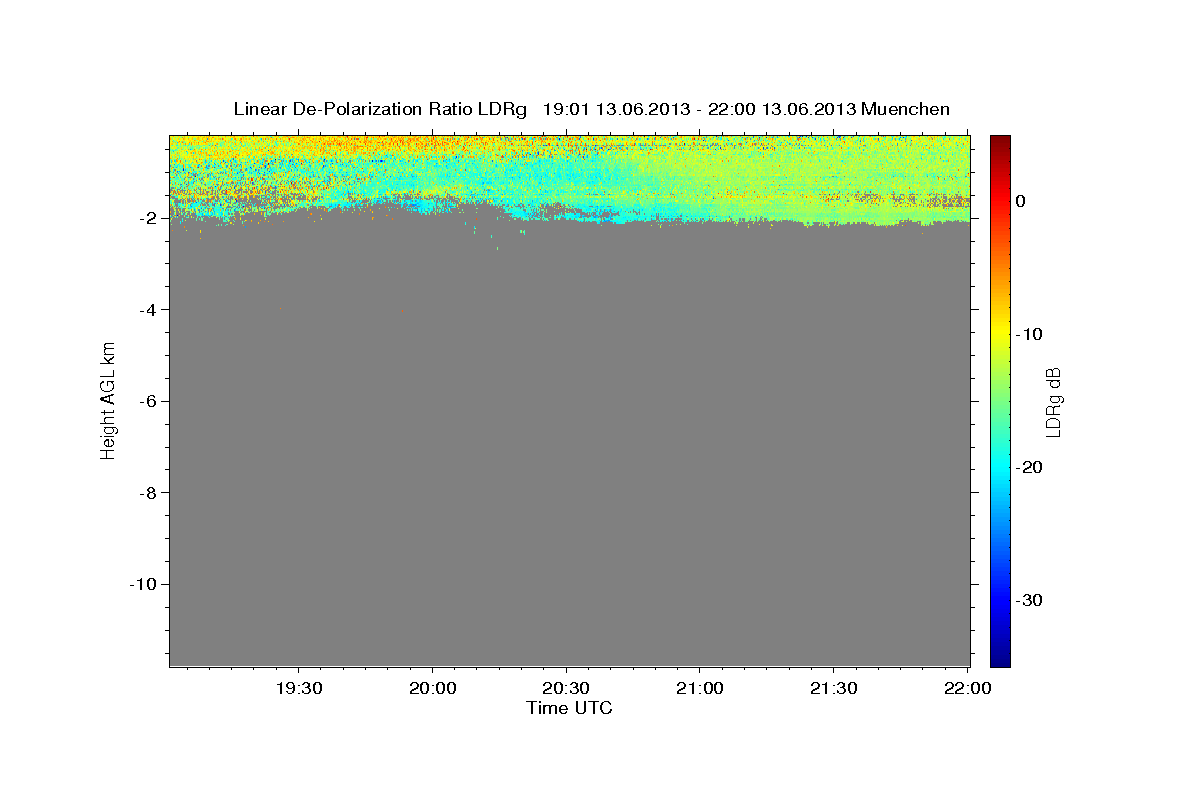The image size is (1200, 800).
Task: Click the -4 height tick label
Action: (147, 310)
